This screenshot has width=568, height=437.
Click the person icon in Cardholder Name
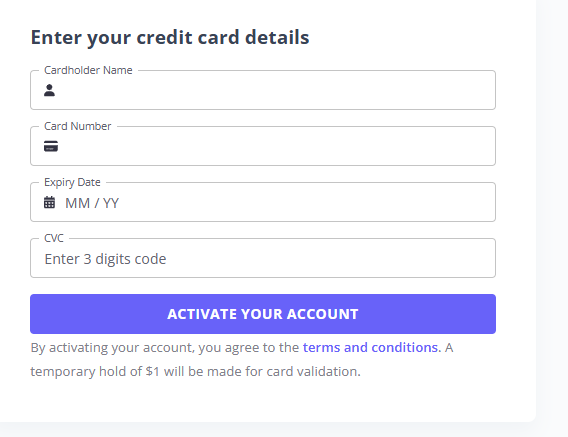coord(49,90)
